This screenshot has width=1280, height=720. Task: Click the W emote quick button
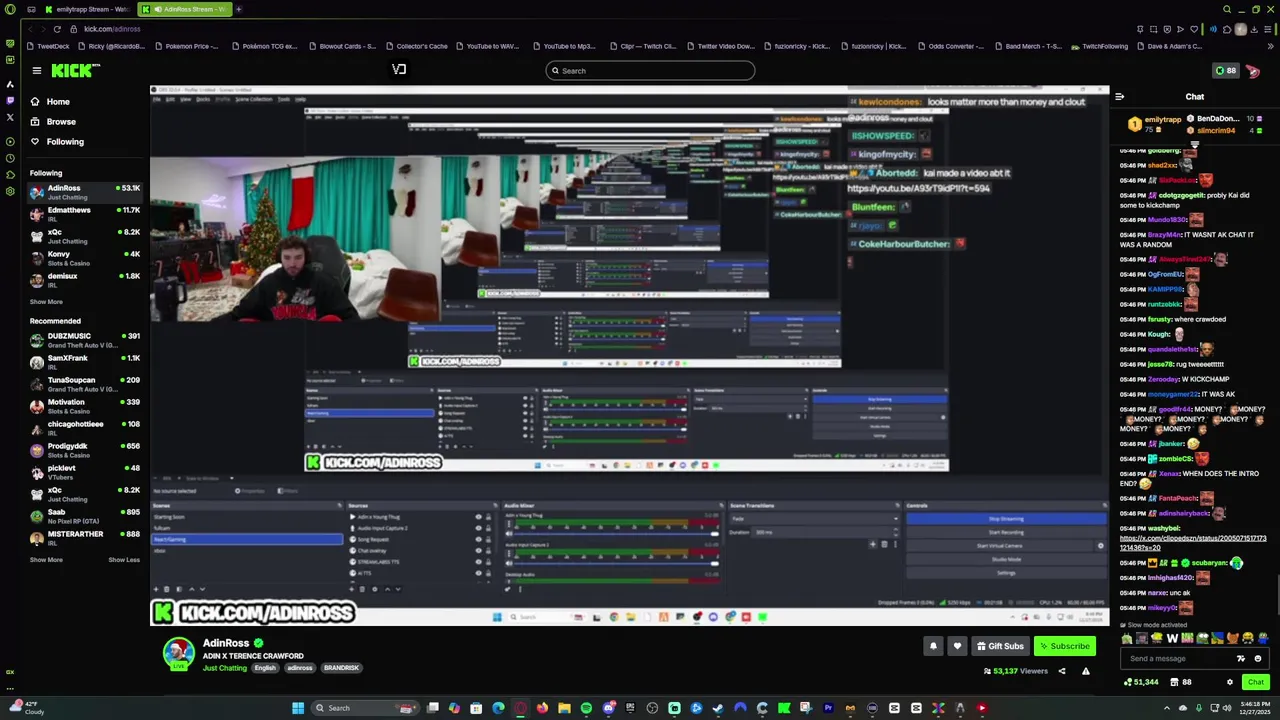[1172, 638]
